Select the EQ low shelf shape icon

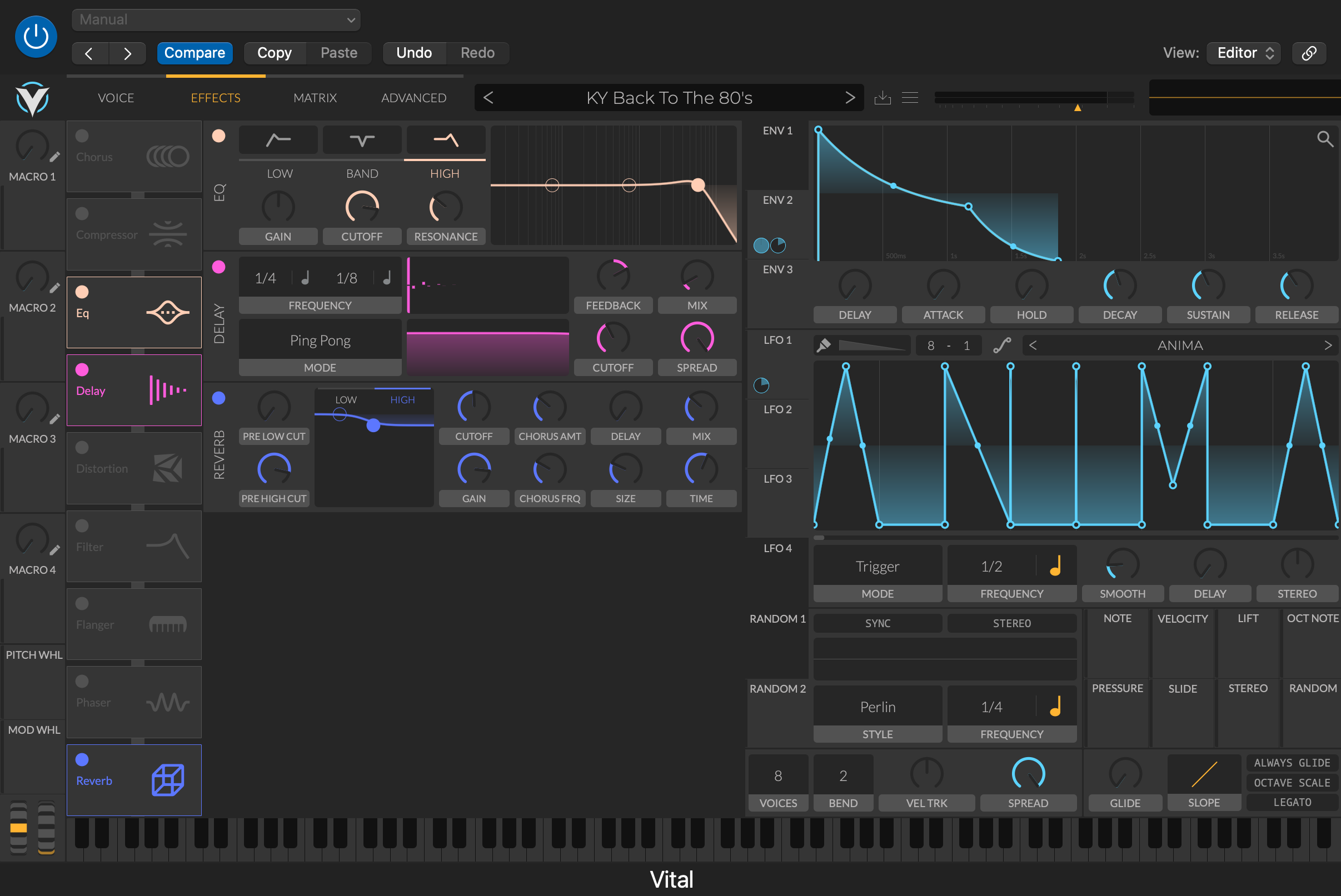point(278,139)
